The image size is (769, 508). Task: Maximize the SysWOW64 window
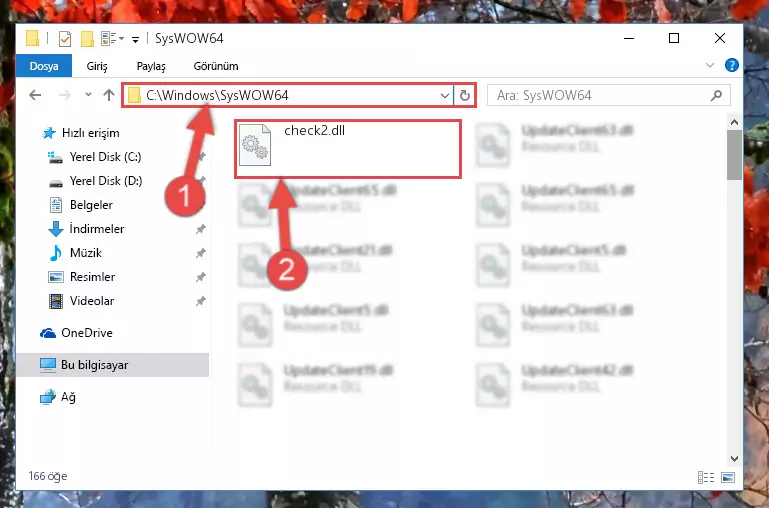674,38
